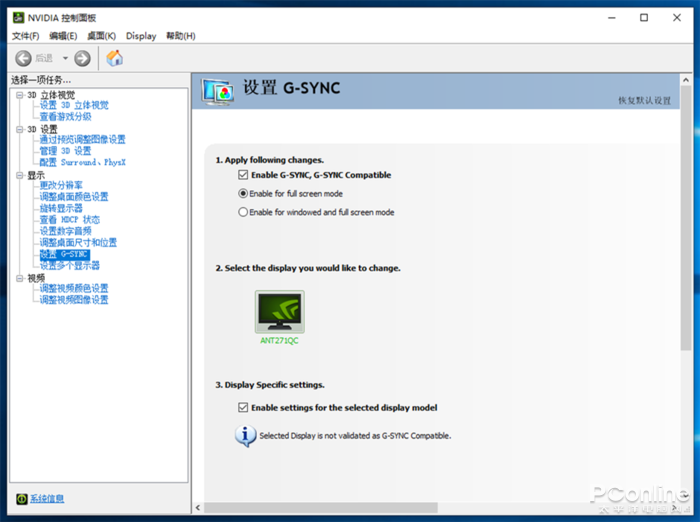Open 配置 Surround、PhysX task
Image resolution: width=700 pixels, height=522 pixels.
coord(83,162)
